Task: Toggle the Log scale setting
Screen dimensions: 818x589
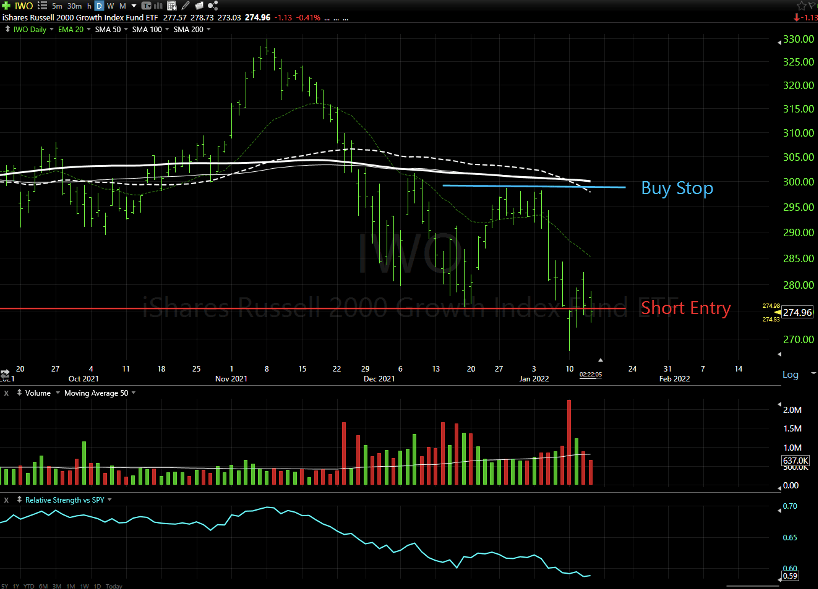Action: (789, 374)
